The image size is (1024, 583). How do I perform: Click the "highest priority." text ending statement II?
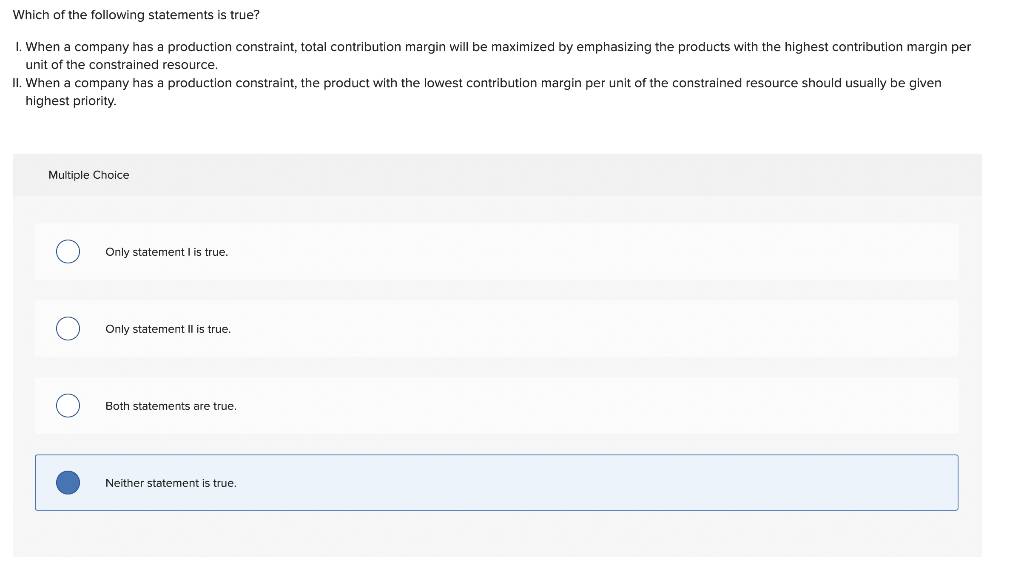point(70,101)
